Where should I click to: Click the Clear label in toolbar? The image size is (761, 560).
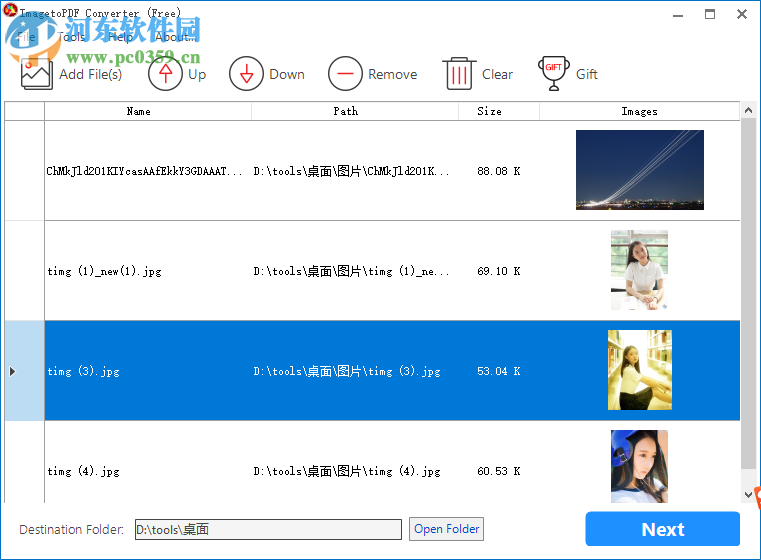[497, 74]
